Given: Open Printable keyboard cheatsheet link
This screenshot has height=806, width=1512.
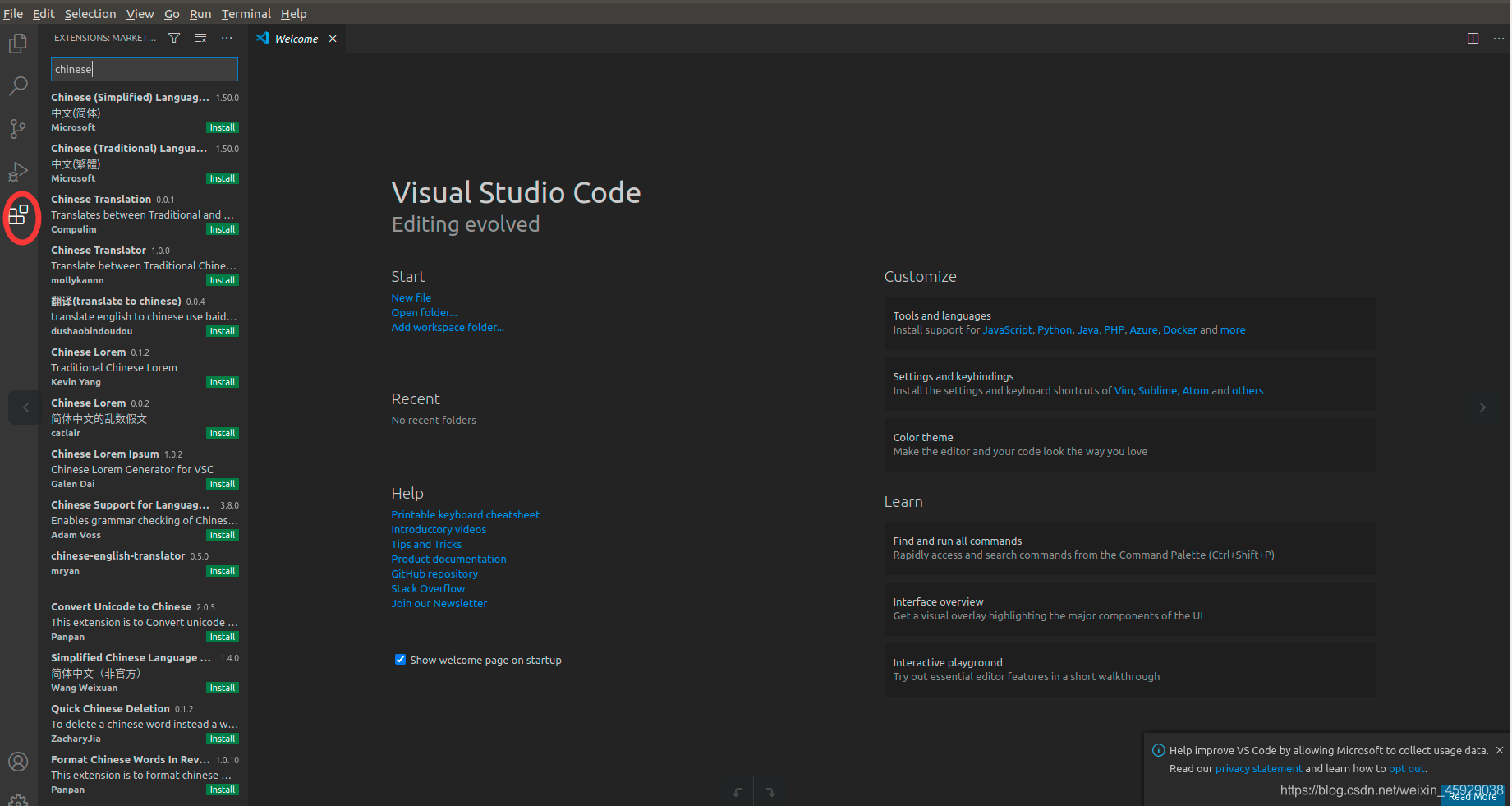Looking at the screenshot, I should 465,514.
